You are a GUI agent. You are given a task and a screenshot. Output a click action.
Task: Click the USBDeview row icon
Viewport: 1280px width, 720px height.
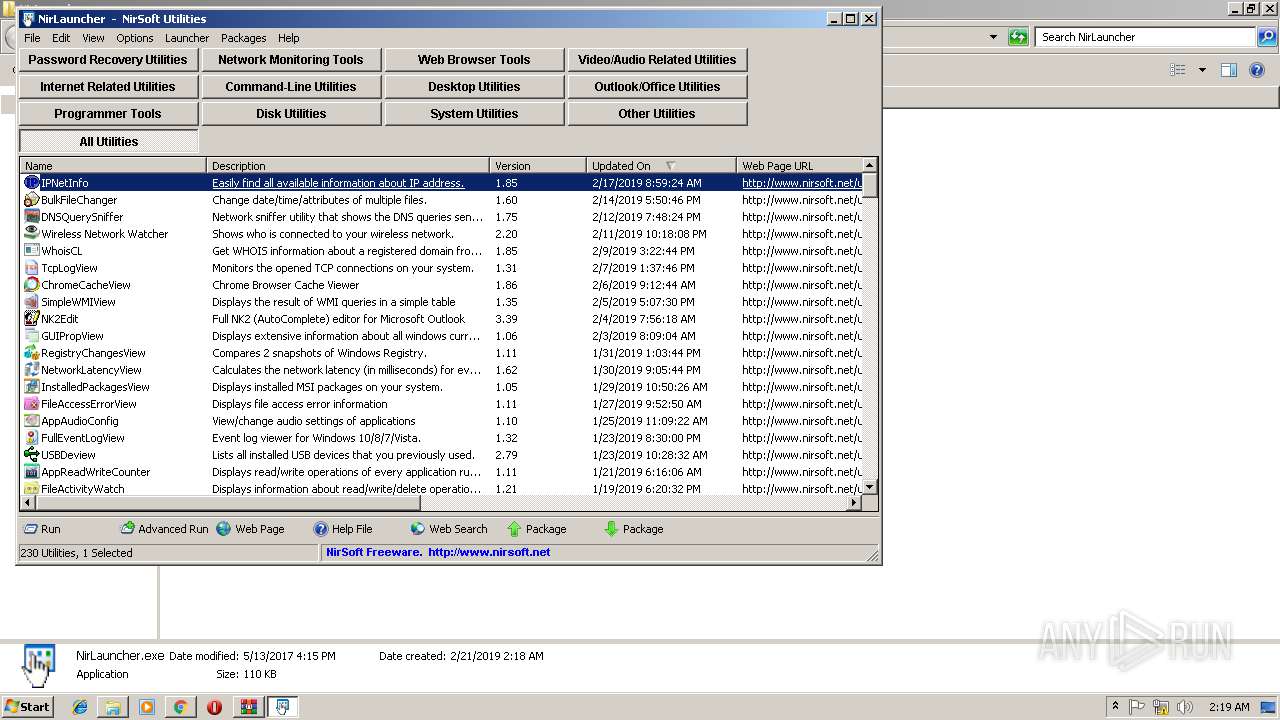[32, 455]
